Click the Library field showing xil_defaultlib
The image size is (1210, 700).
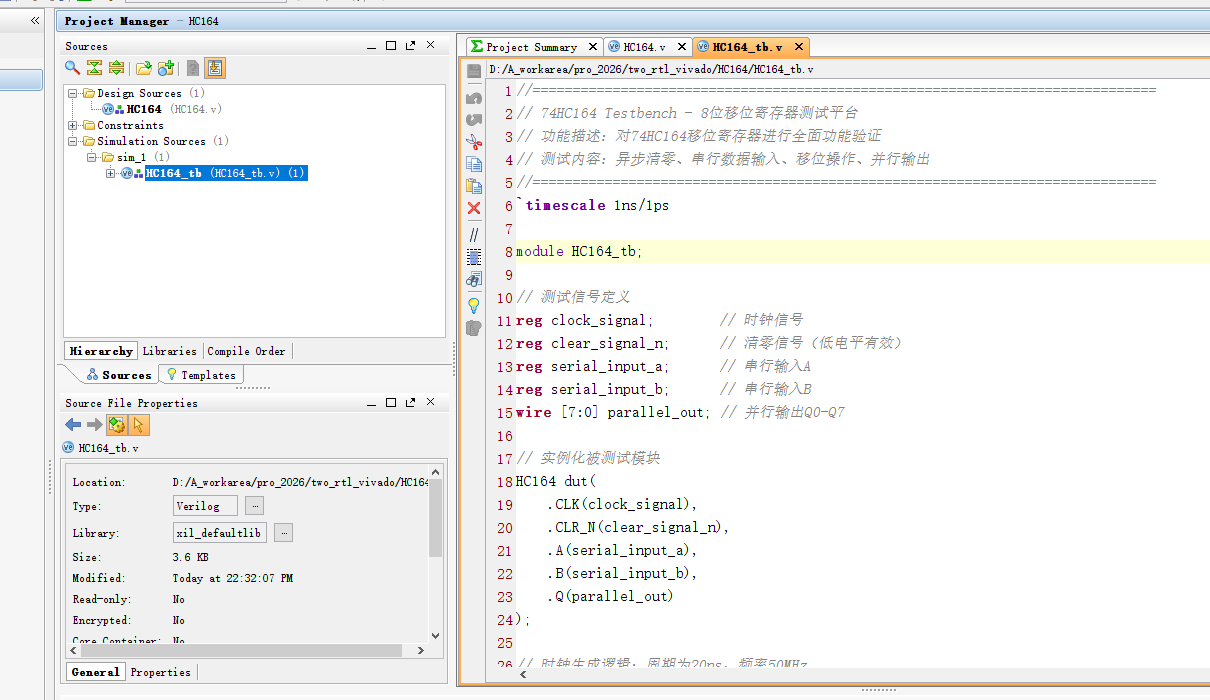point(219,533)
